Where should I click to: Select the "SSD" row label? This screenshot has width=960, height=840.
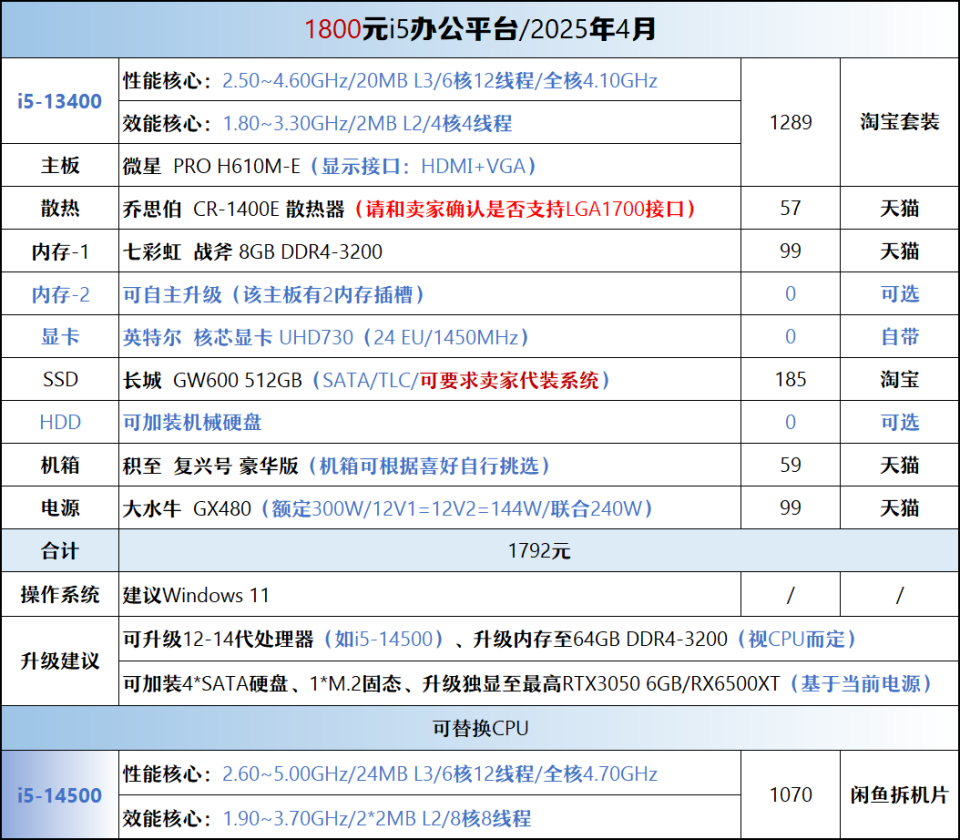[x=59, y=380]
